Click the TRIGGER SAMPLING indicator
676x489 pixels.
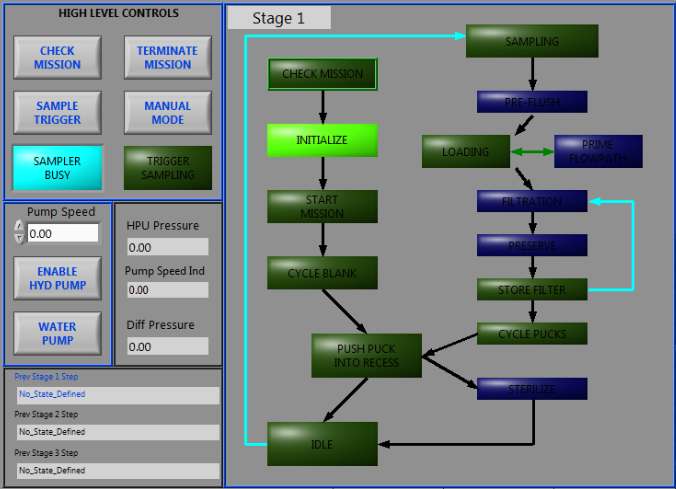click(168, 168)
